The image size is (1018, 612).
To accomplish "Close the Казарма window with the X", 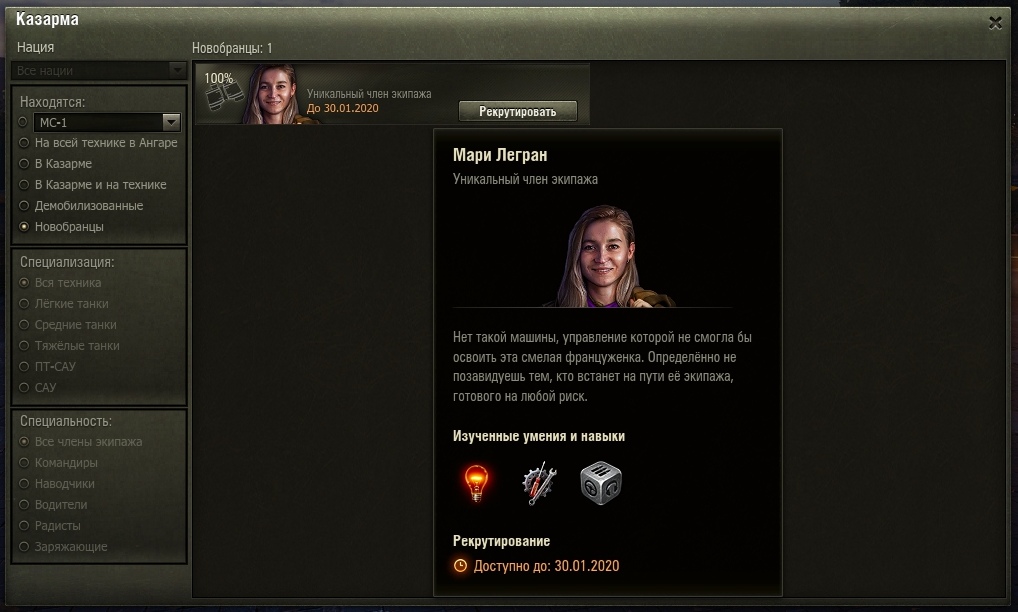I will tap(995, 23).
